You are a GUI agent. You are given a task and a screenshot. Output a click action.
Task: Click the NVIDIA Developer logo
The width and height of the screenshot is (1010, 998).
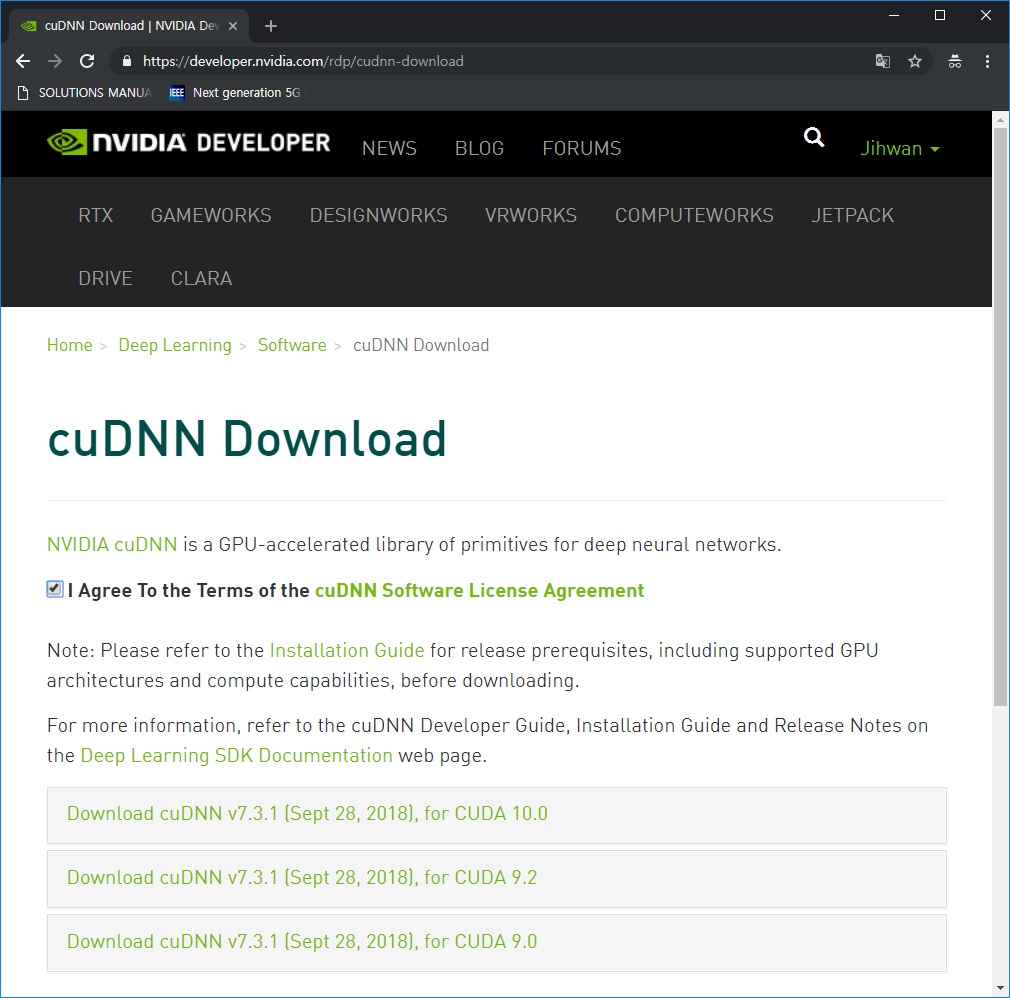coord(188,141)
